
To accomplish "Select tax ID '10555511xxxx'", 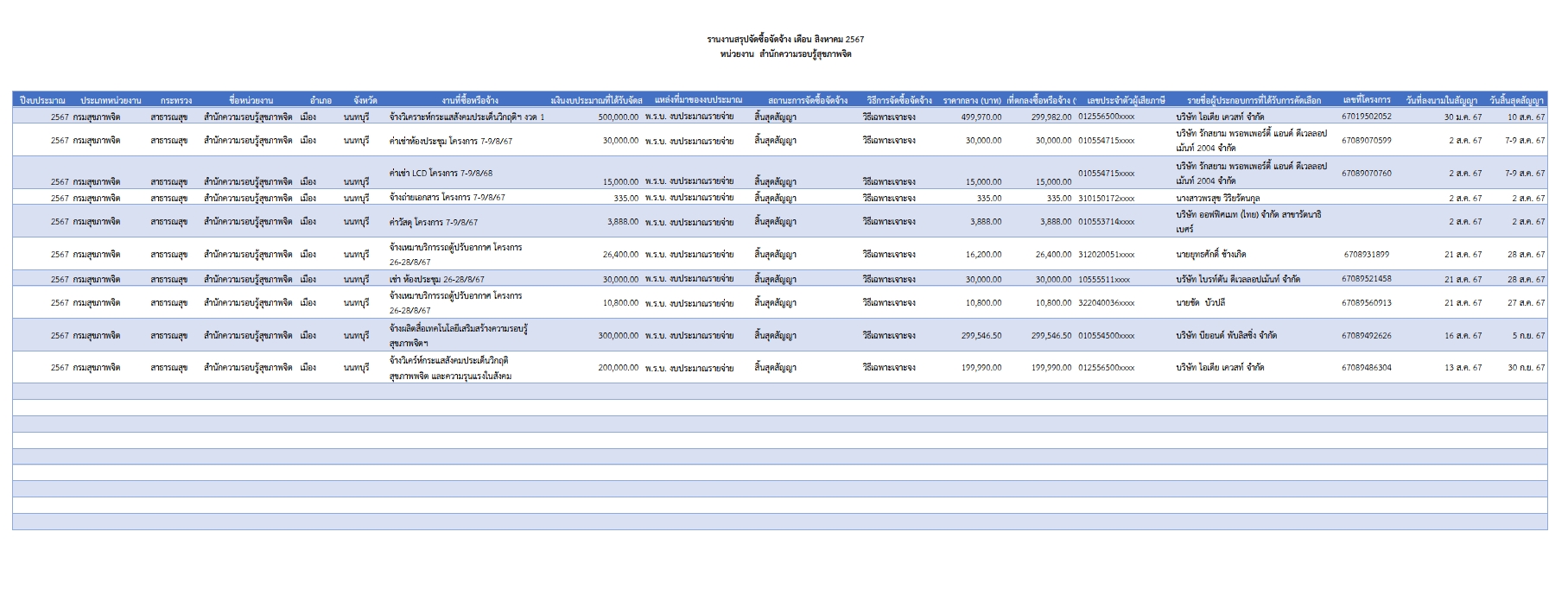I will click(1104, 279).
